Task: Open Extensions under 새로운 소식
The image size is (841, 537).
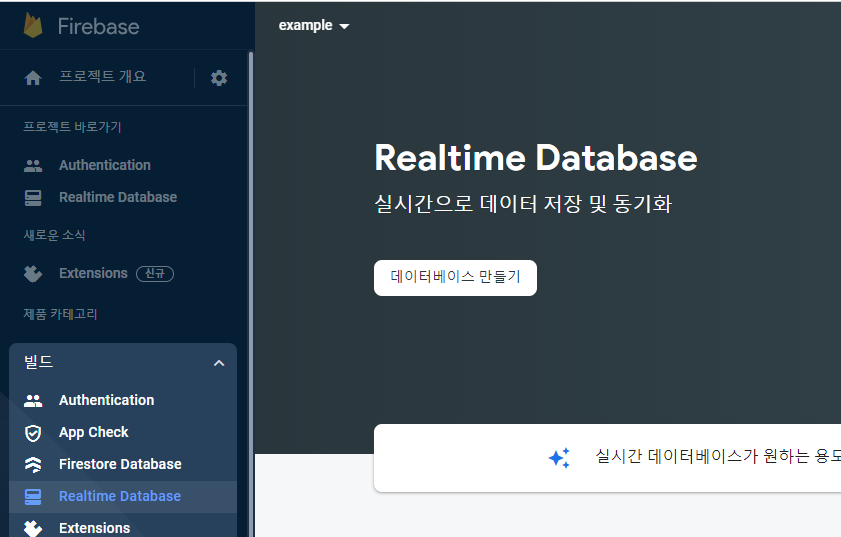Action: pos(93,273)
